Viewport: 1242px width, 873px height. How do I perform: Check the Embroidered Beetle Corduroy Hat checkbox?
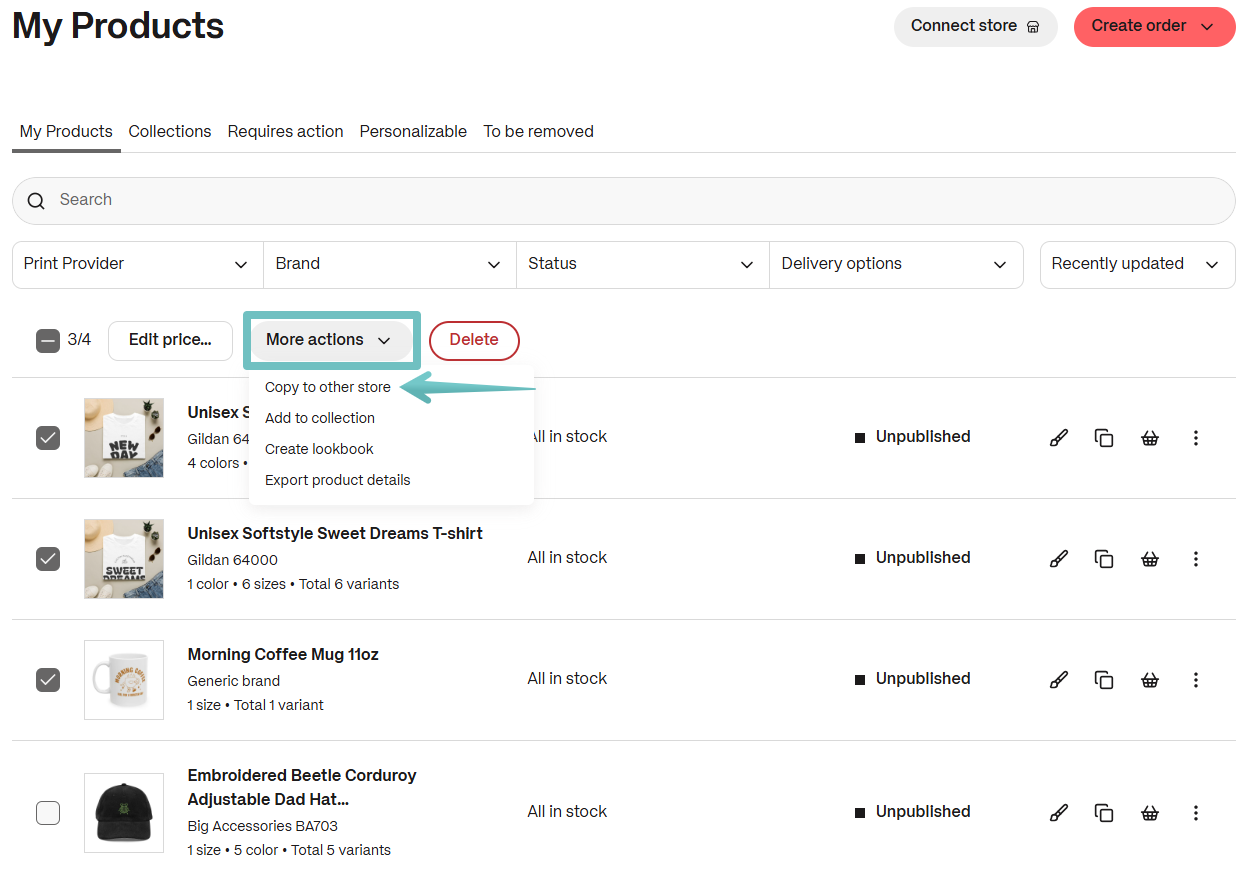click(x=48, y=813)
